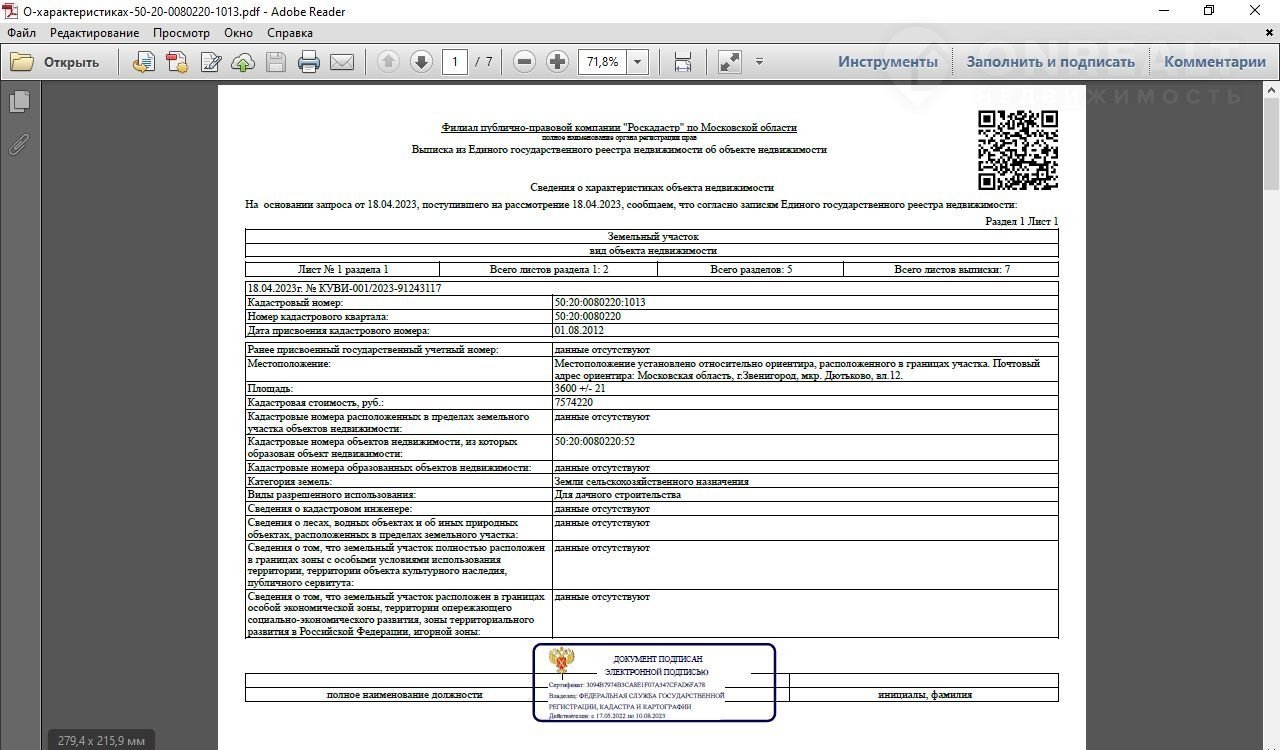
Task: Send file via email envelope icon
Action: point(342,62)
